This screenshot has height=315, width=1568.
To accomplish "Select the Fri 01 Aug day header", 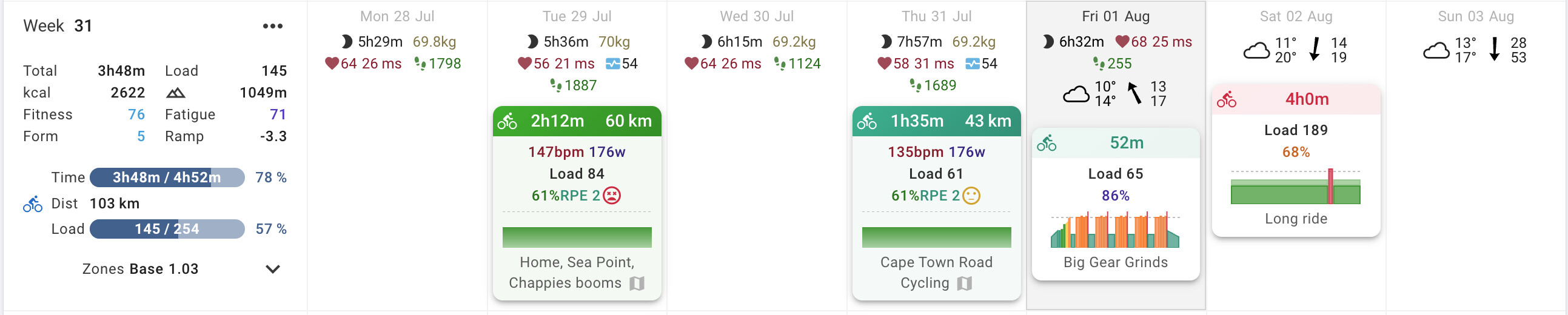I will tap(1115, 16).
